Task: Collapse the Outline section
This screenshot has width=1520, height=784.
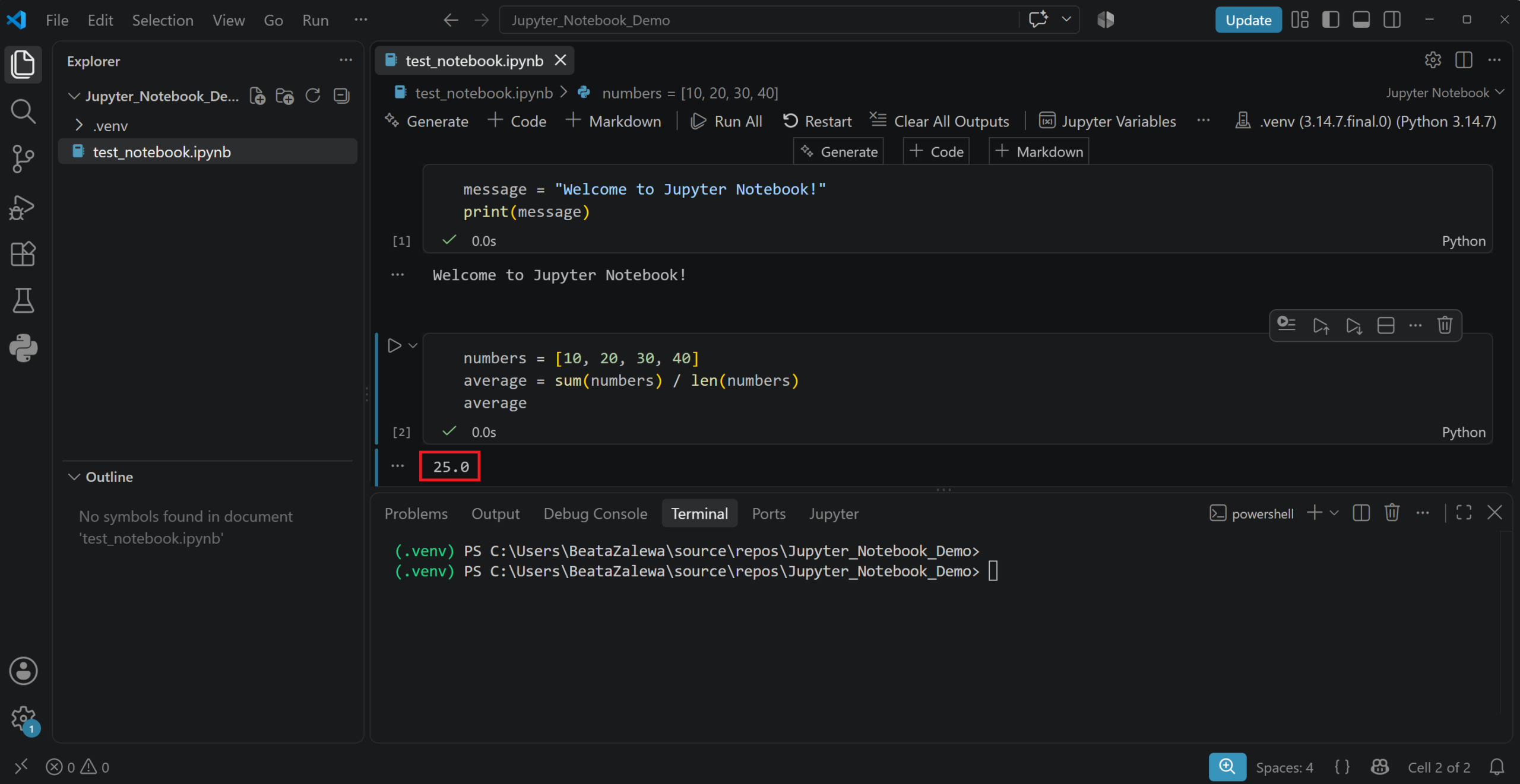Action: (x=74, y=477)
